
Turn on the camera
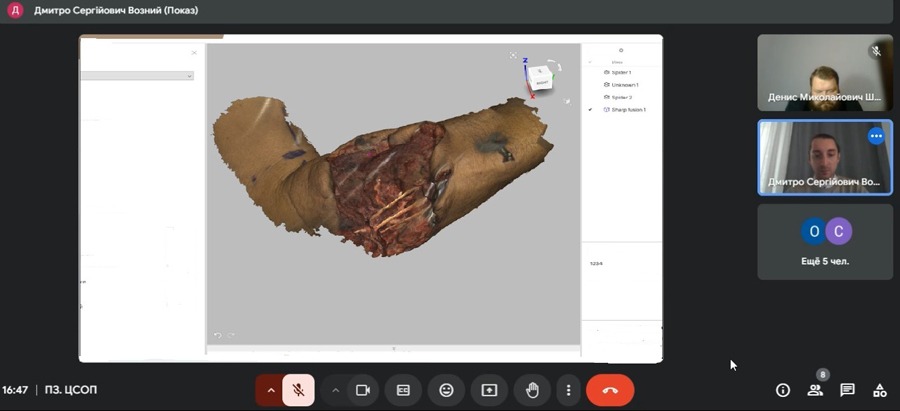click(363, 390)
